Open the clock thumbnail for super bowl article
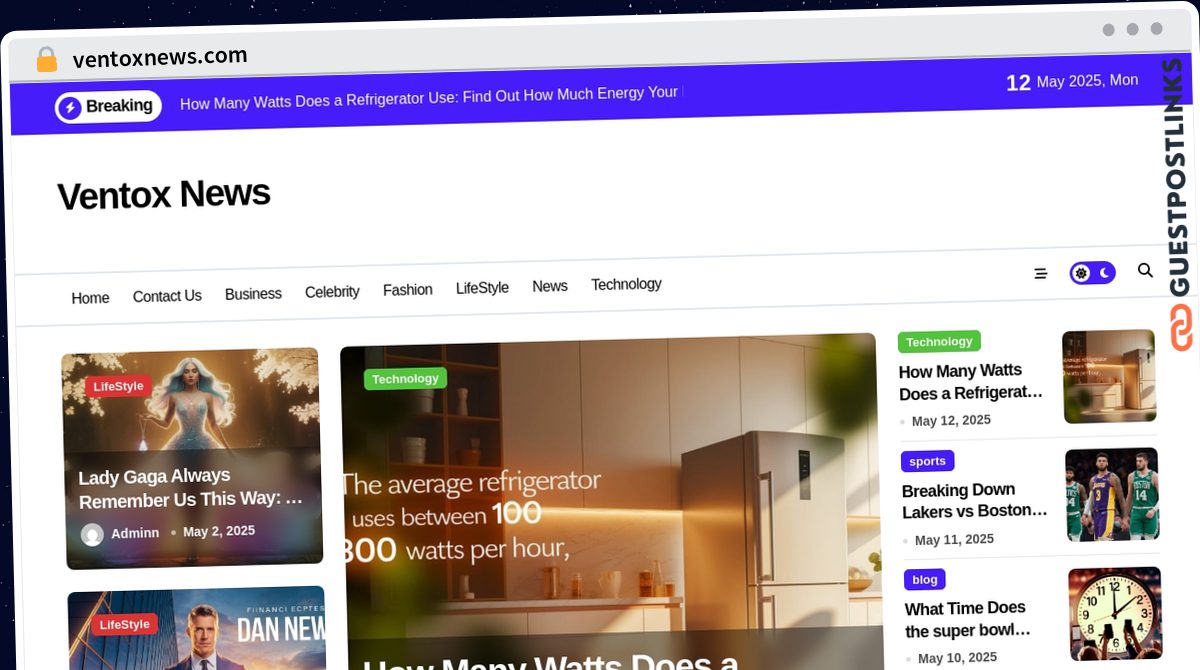 [x=1115, y=613]
